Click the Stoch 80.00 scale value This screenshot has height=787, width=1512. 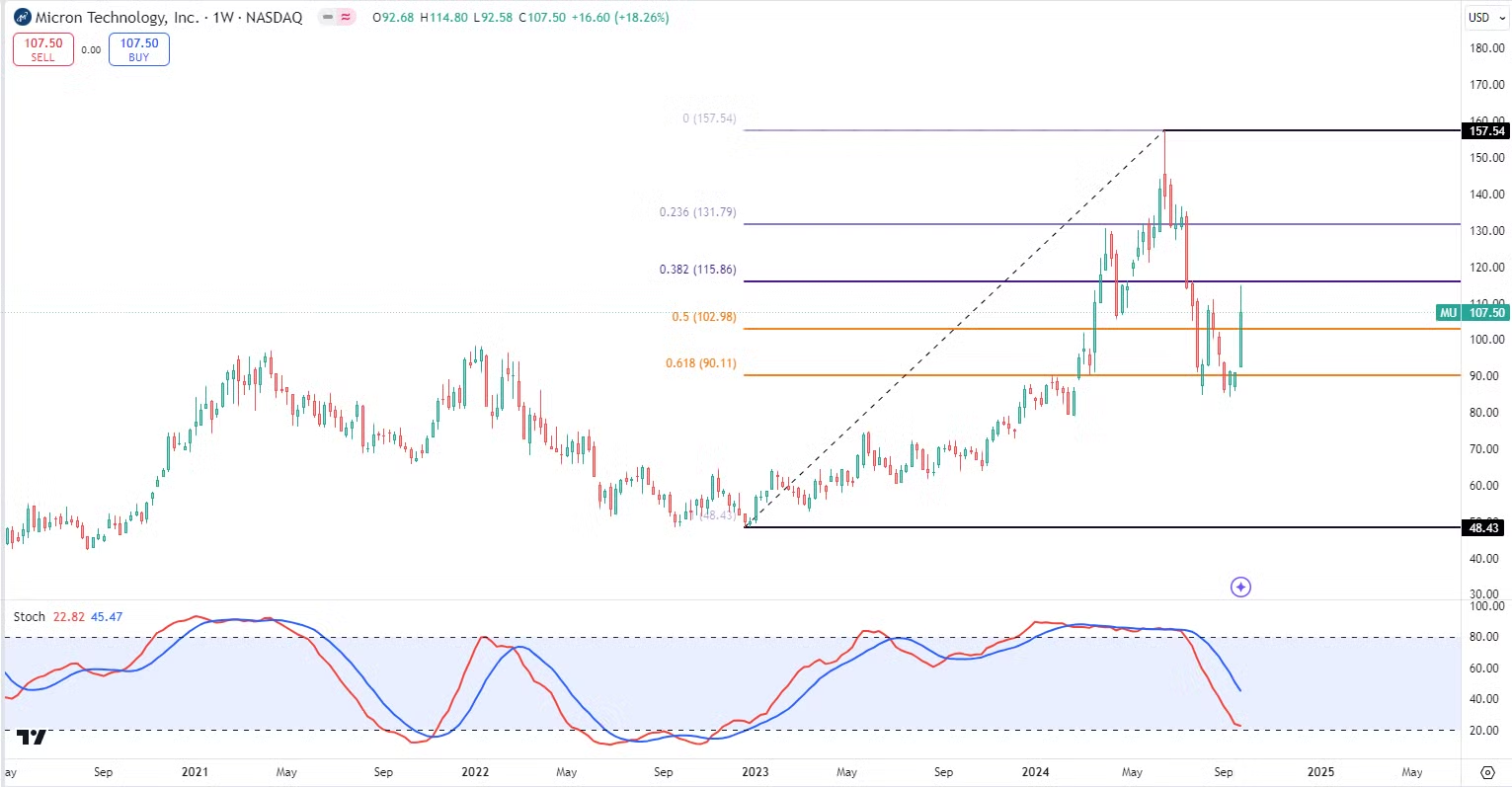1486,637
